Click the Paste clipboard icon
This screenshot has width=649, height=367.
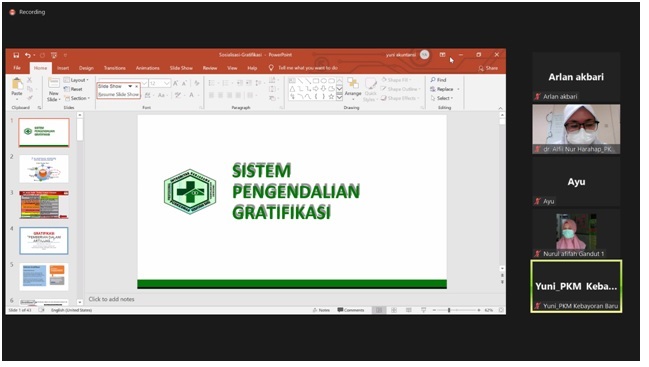[x=17, y=84]
